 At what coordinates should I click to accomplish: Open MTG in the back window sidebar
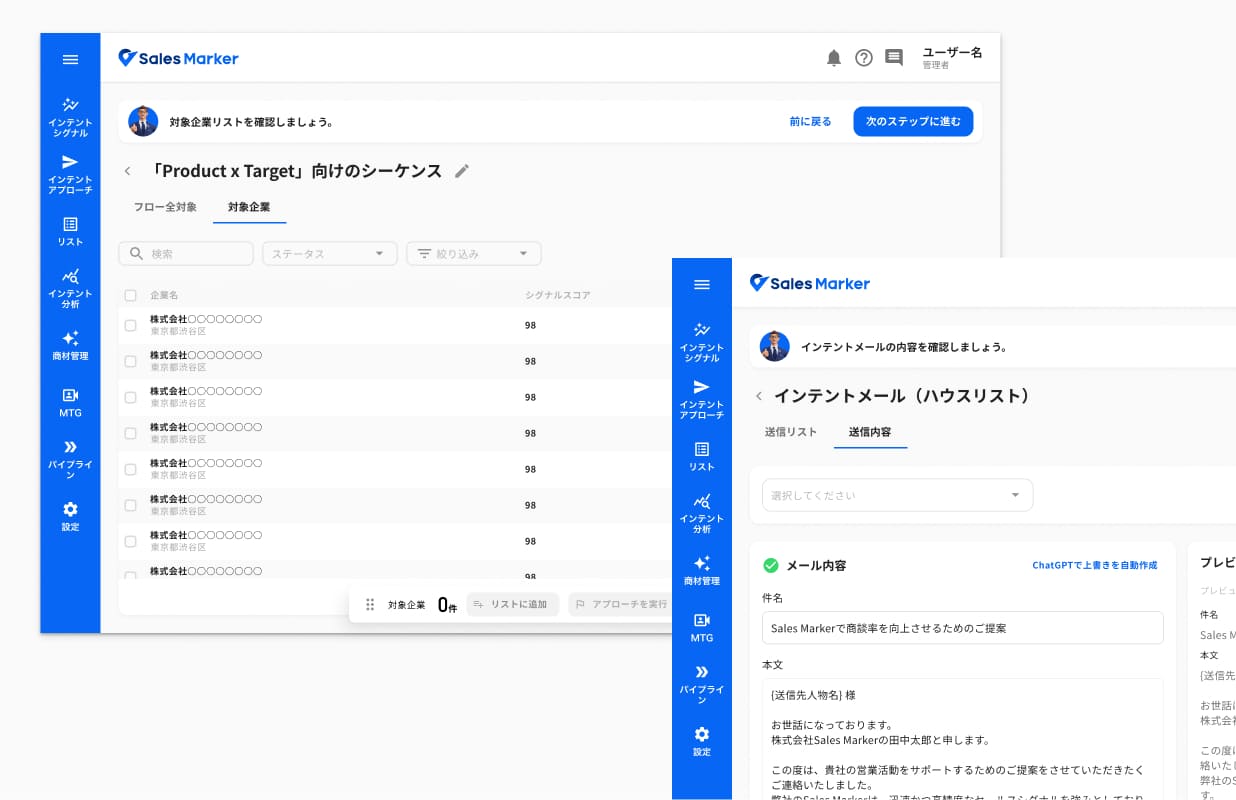click(x=70, y=402)
